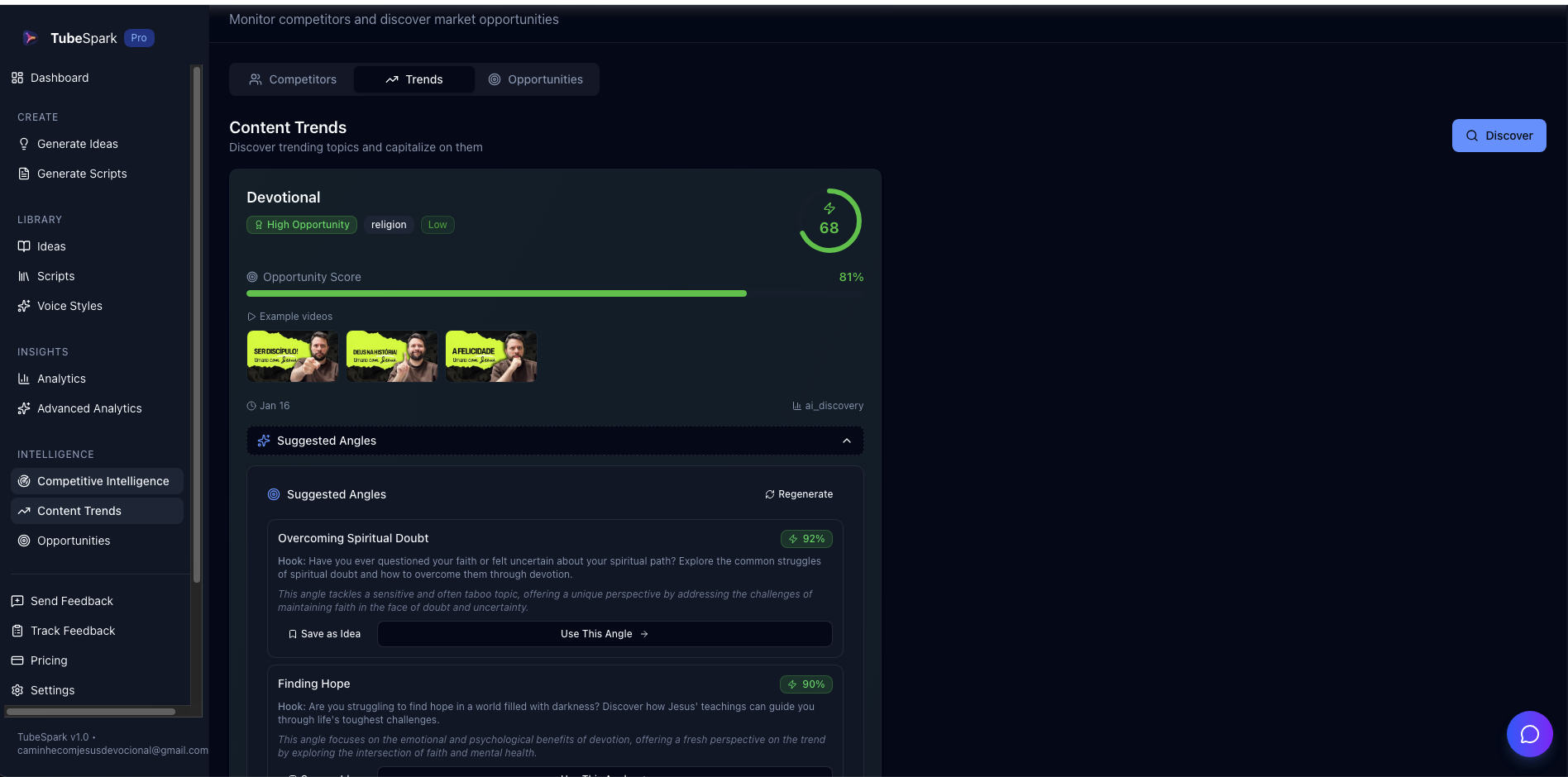Click the 81% opportunity score value
The image size is (1568, 777).
coord(851,277)
